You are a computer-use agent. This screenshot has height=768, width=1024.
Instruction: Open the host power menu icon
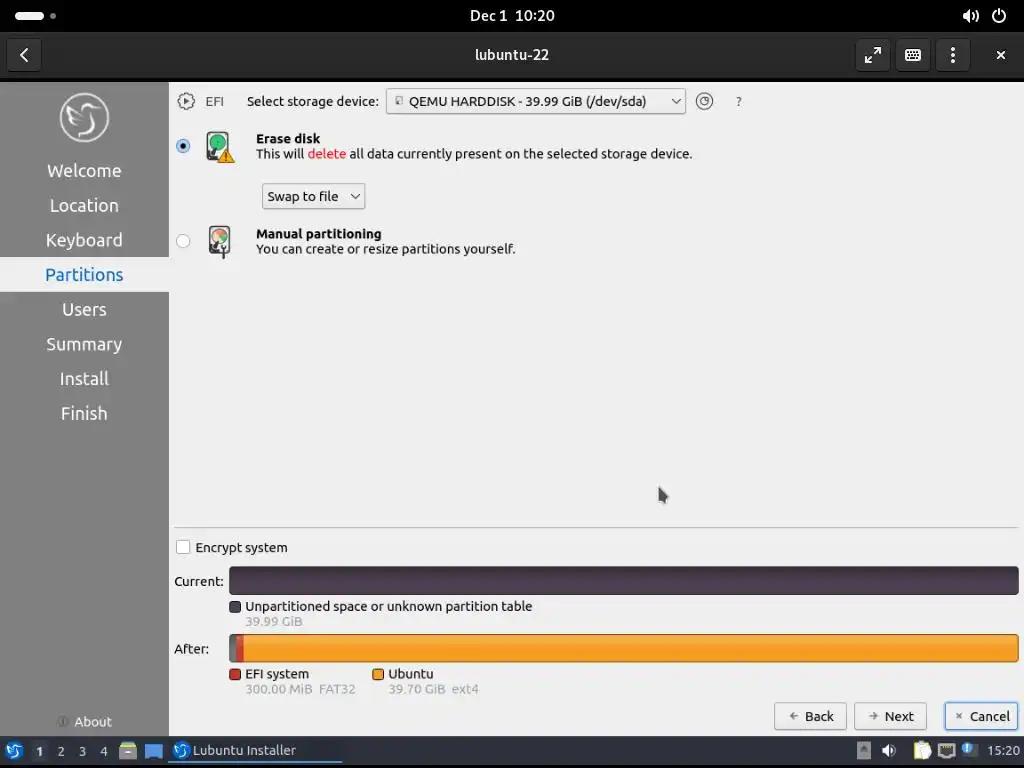999,16
